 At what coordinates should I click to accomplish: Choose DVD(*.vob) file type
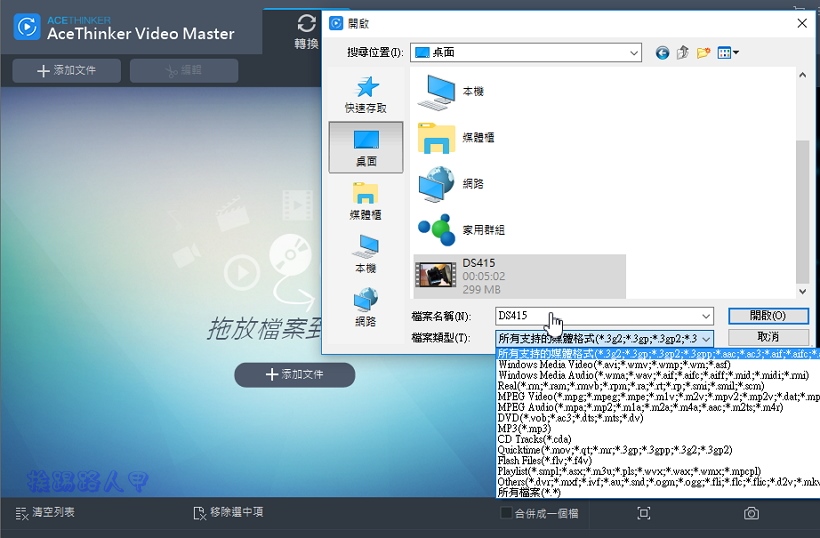tap(658, 418)
